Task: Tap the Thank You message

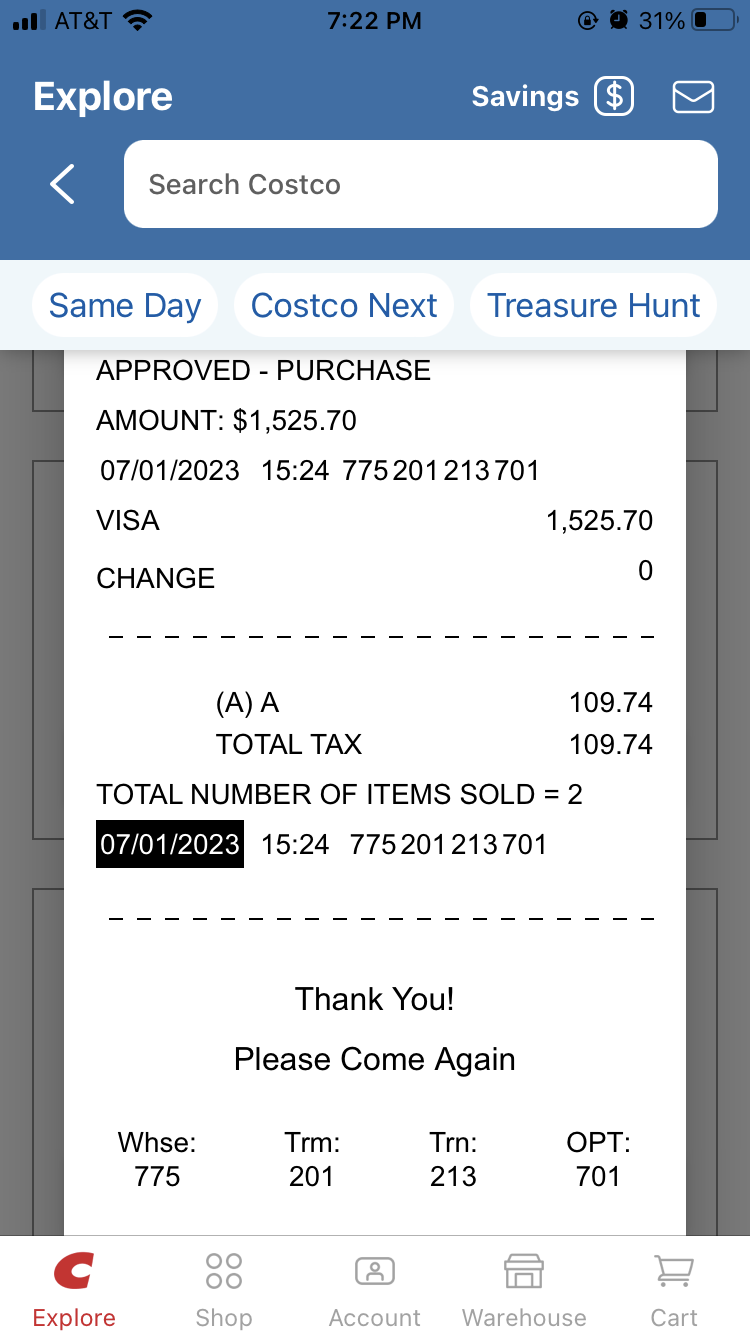Action: pyautogui.click(x=375, y=999)
